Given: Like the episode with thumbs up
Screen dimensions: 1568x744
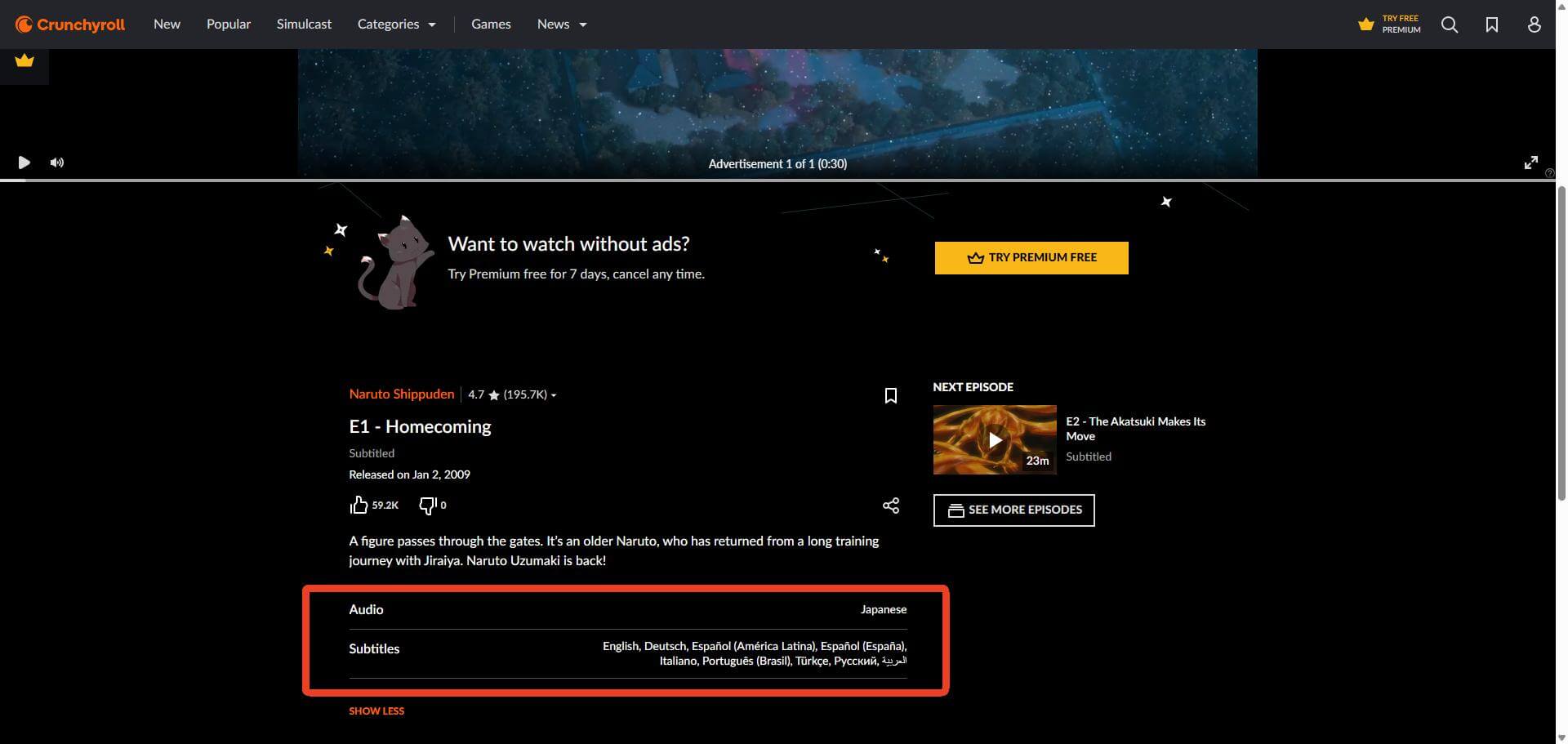Looking at the screenshot, I should [x=359, y=505].
